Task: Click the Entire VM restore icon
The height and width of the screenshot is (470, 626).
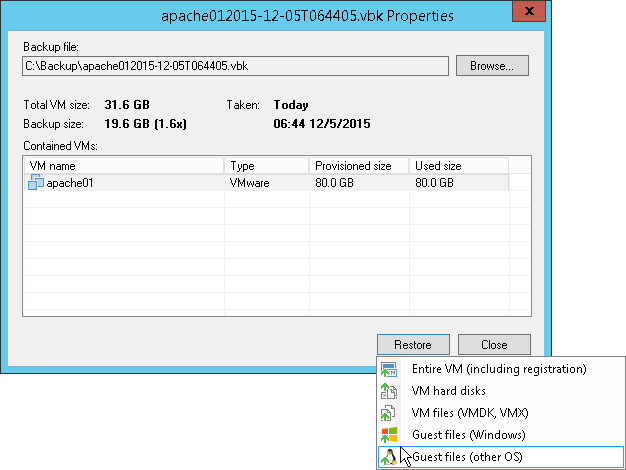Action: click(x=388, y=369)
